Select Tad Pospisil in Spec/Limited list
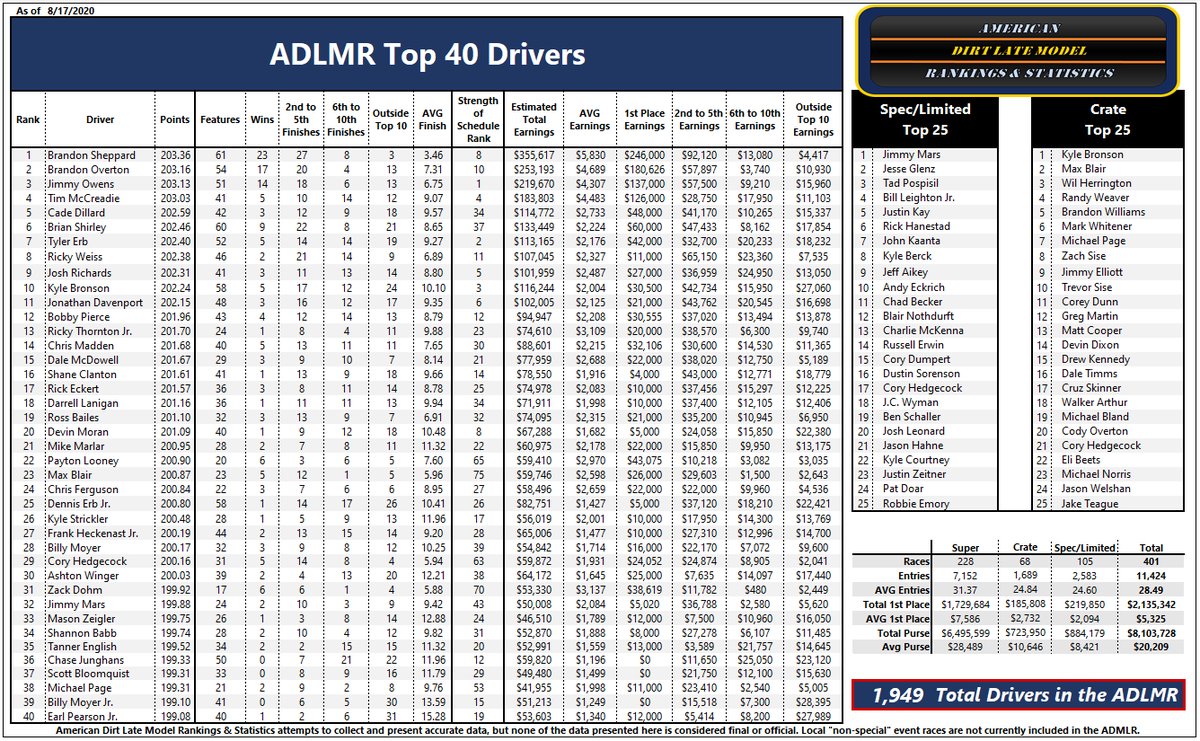 pos(911,184)
